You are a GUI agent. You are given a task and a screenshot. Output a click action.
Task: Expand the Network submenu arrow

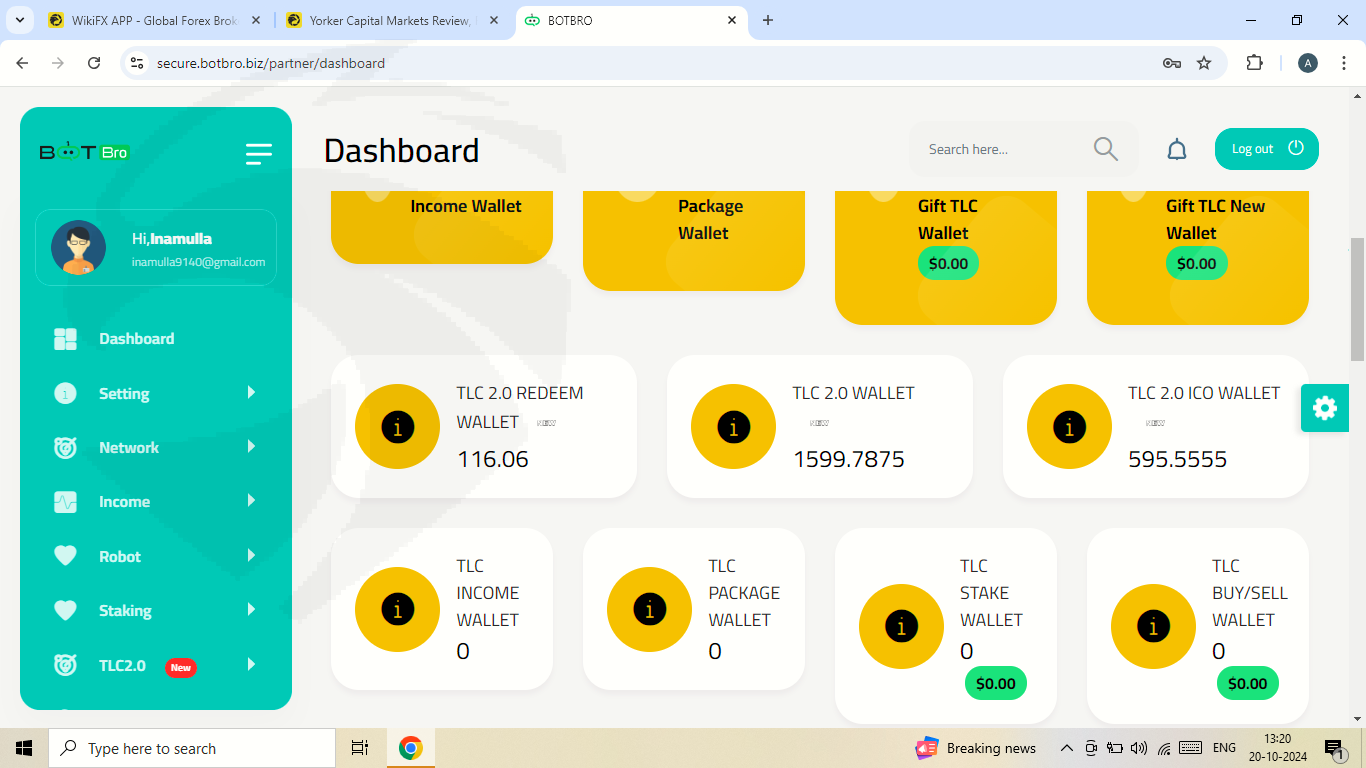tap(252, 447)
